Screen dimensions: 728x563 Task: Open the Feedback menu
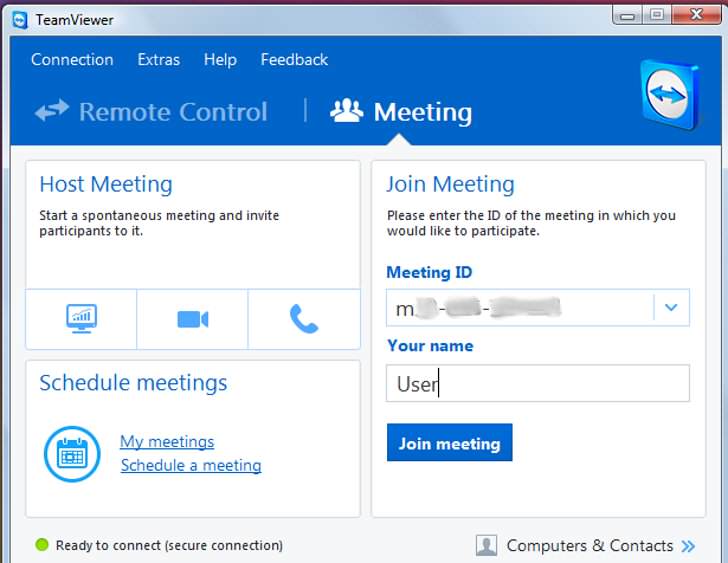point(294,60)
